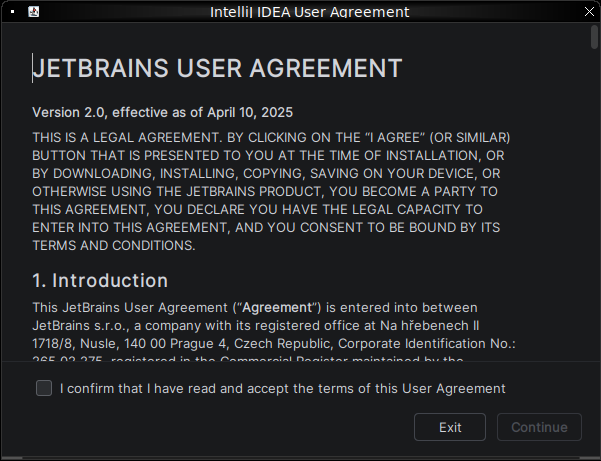Click the "Version 2.0, effective as of April 10, 2025" line
The image size is (601, 461).
163,112
